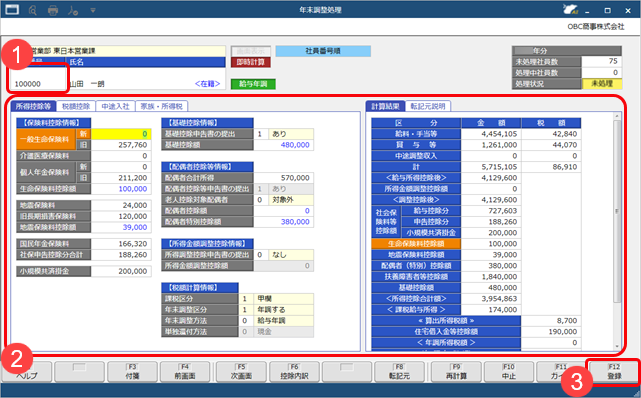Switch to the 税額控除 tab
Screen dimensions: 641x398
(76, 106)
